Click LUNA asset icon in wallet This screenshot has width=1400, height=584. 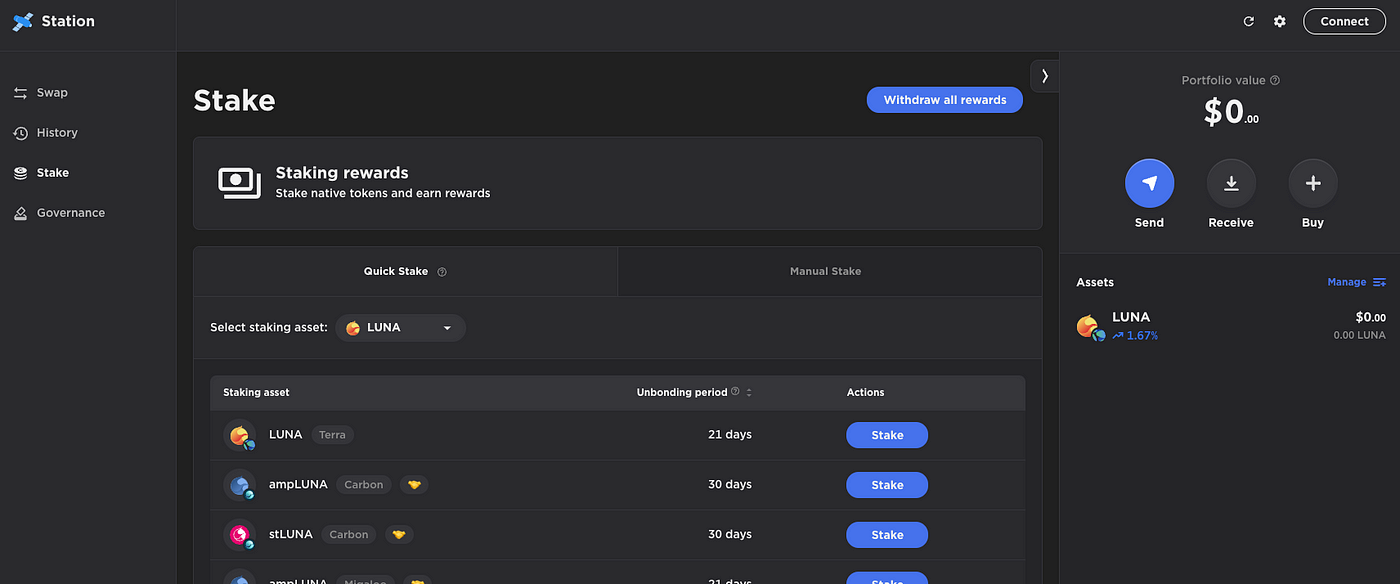click(x=1090, y=327)
